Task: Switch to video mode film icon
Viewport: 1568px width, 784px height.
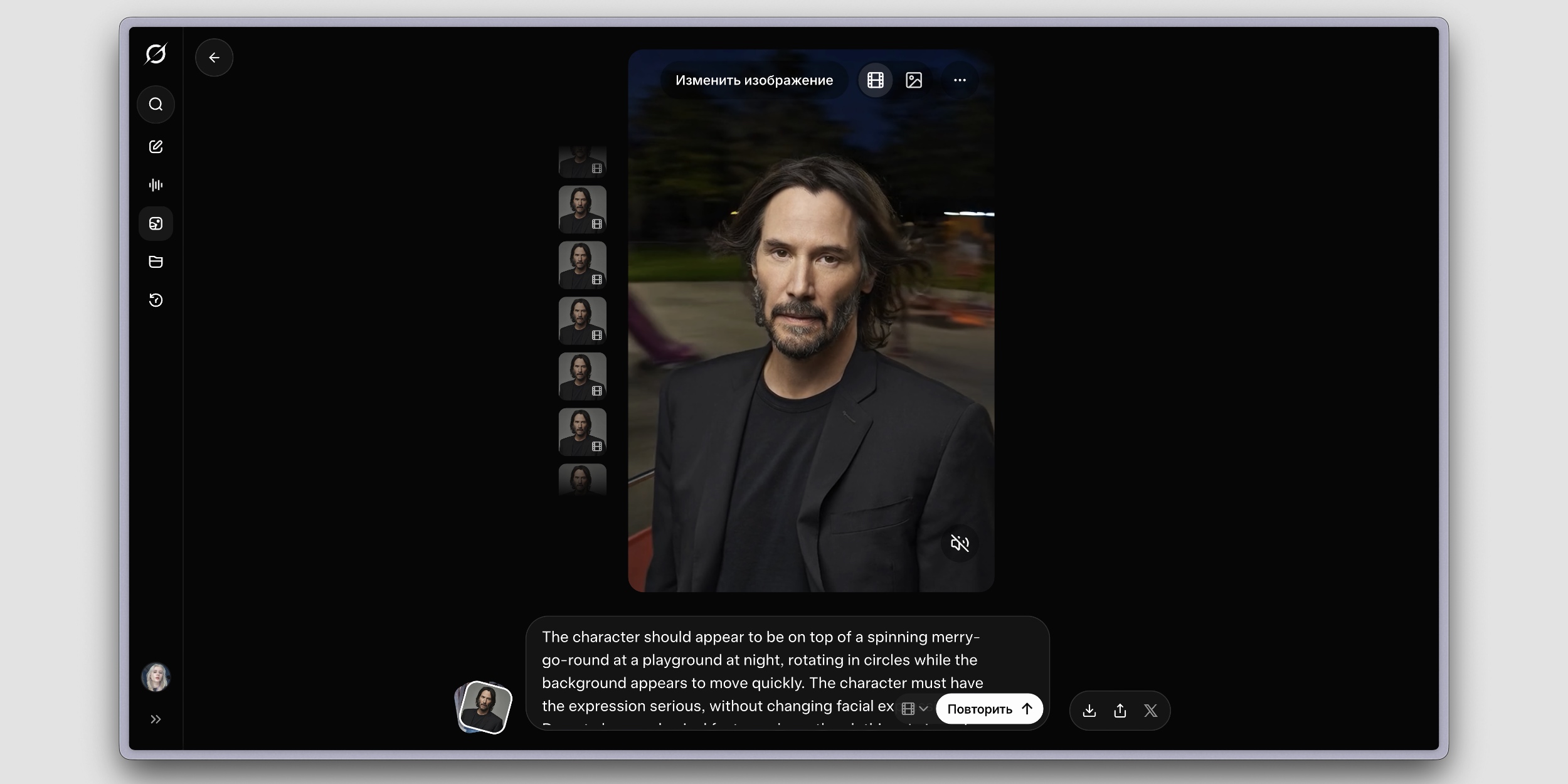Action: point(876,80)
